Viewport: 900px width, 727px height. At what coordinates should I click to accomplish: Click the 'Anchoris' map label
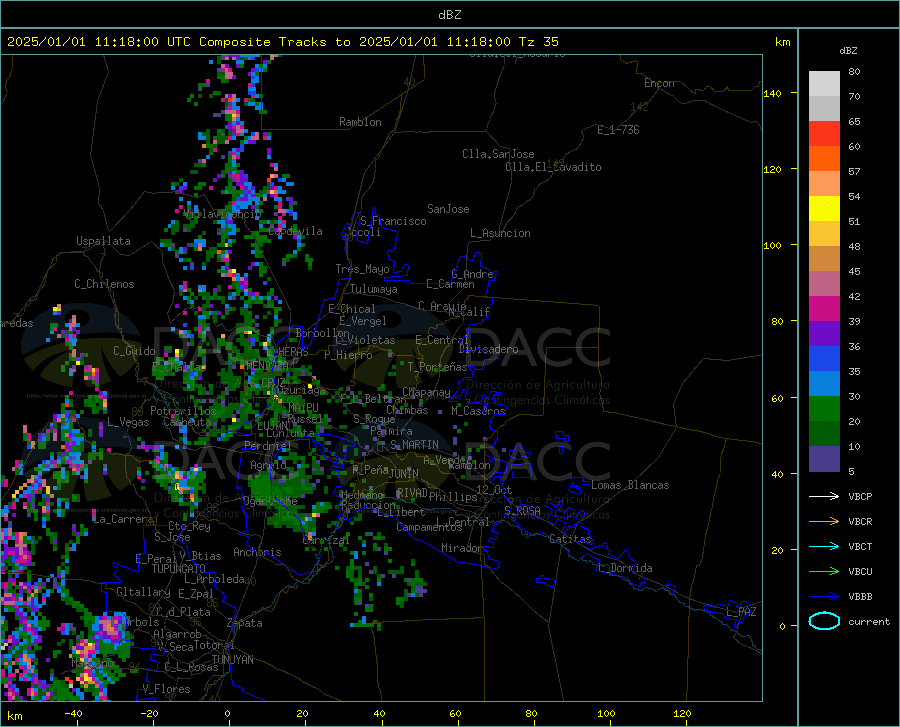[x=257, y=552]
